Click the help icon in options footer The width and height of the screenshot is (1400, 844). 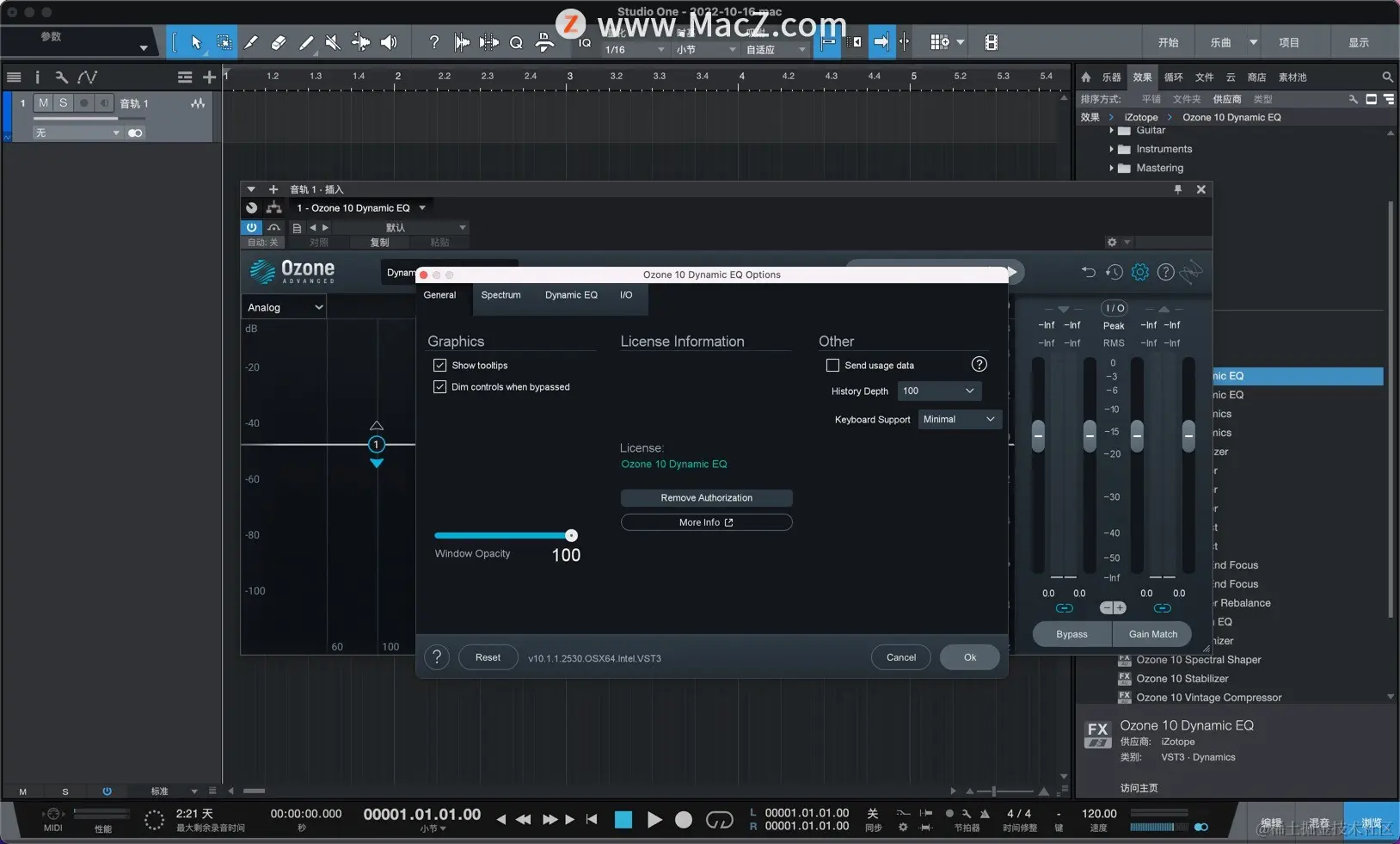[437, 657]
